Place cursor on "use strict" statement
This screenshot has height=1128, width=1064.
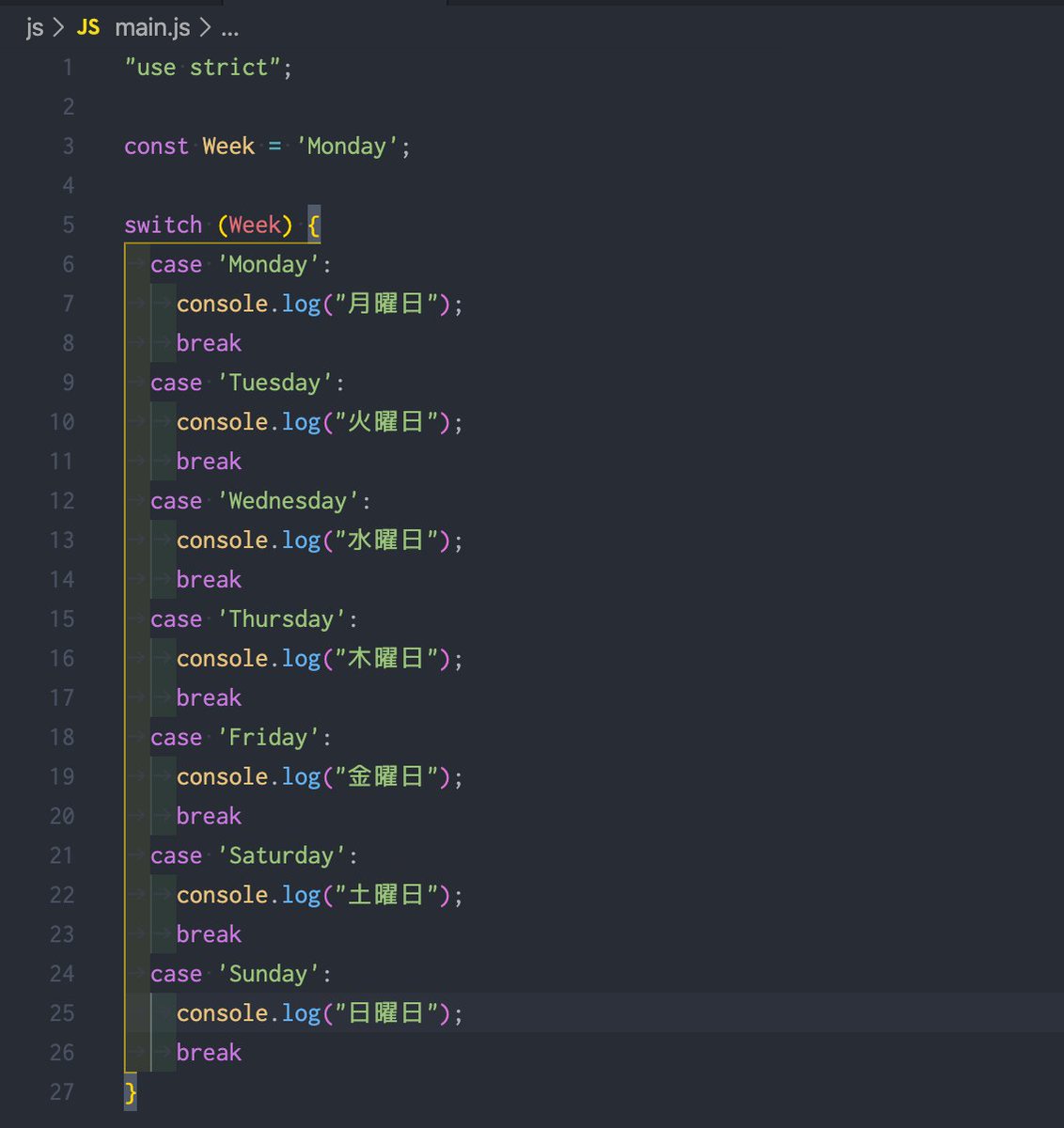[x=209, y=68]
